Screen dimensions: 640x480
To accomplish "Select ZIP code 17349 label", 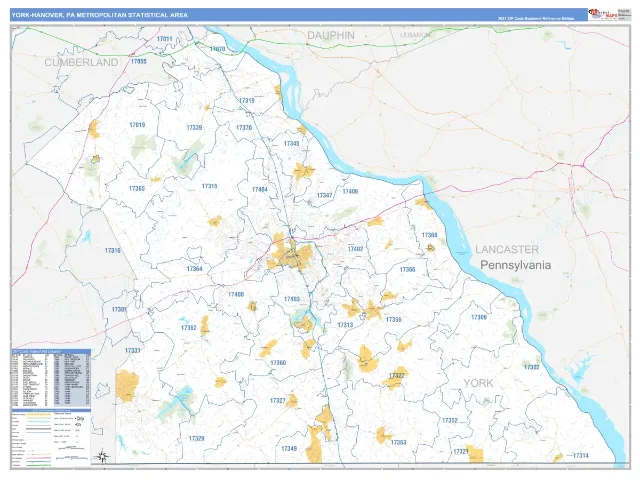I will pos(289,449).
